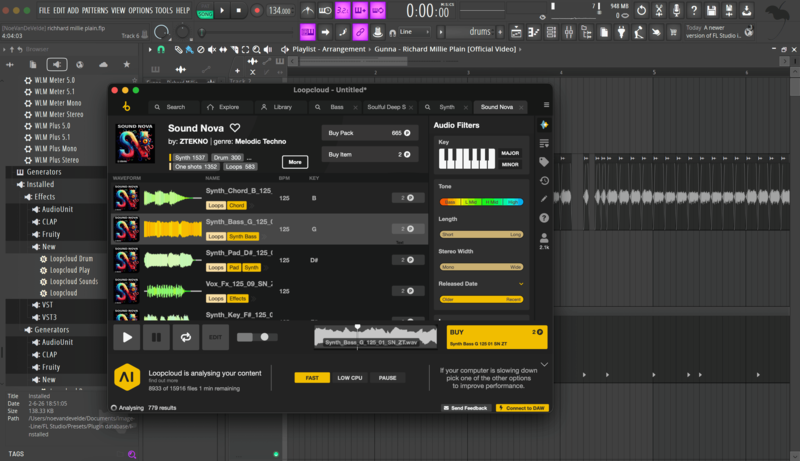Image resolution: width=800 pixels, height=461 pixels.
Task: Click the Buy Item button
Action: pos(369,155)
